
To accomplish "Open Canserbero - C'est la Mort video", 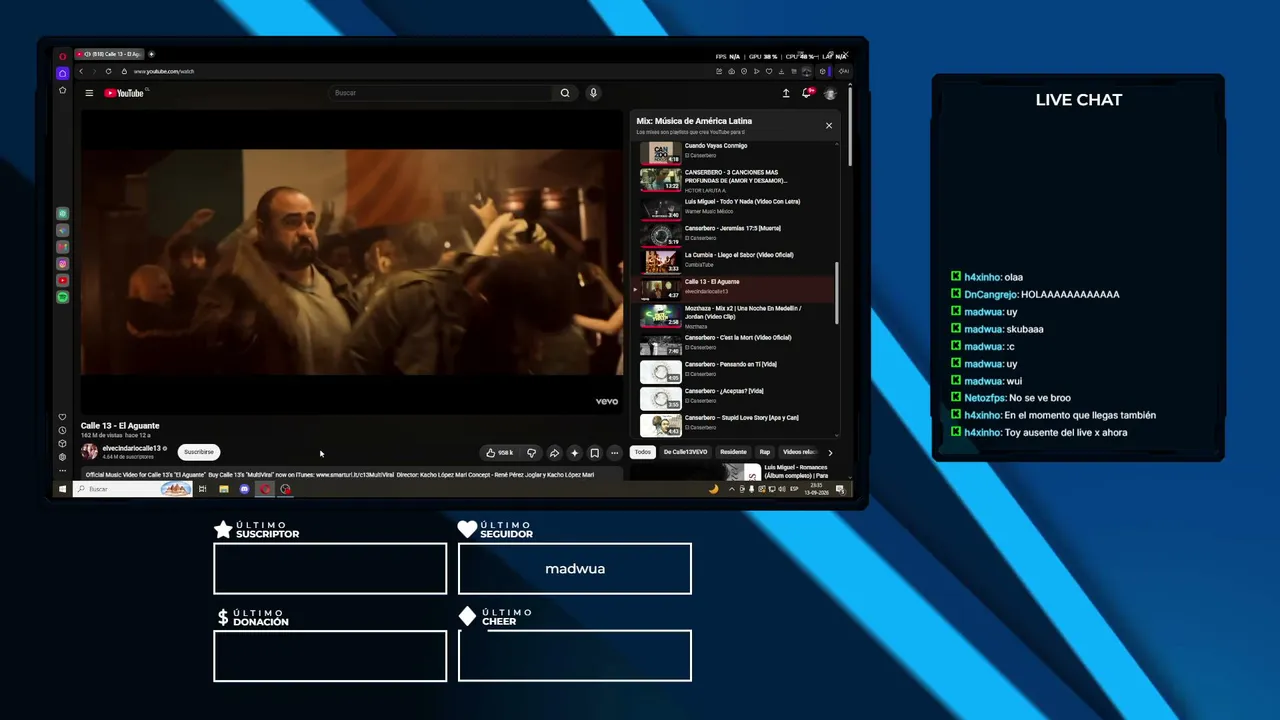I will (735, 344).
